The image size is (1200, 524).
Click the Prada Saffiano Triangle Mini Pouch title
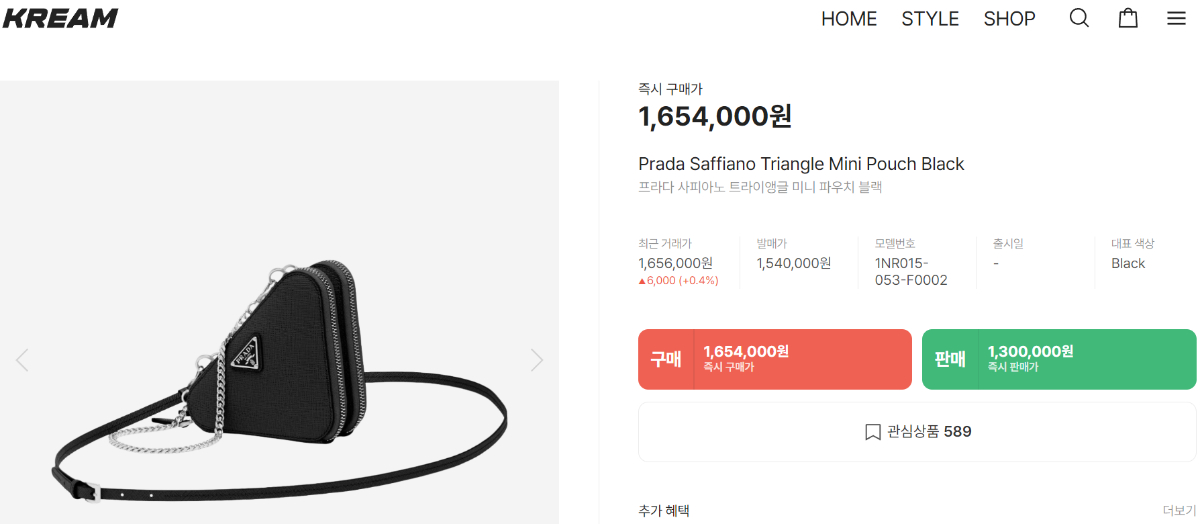[x=801, y=164]
